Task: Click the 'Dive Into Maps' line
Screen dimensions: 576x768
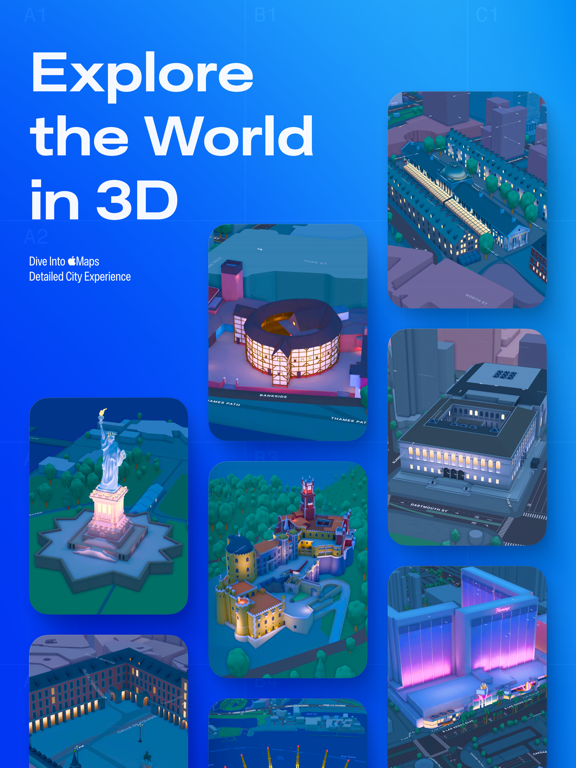Action: tap(64, 261)
